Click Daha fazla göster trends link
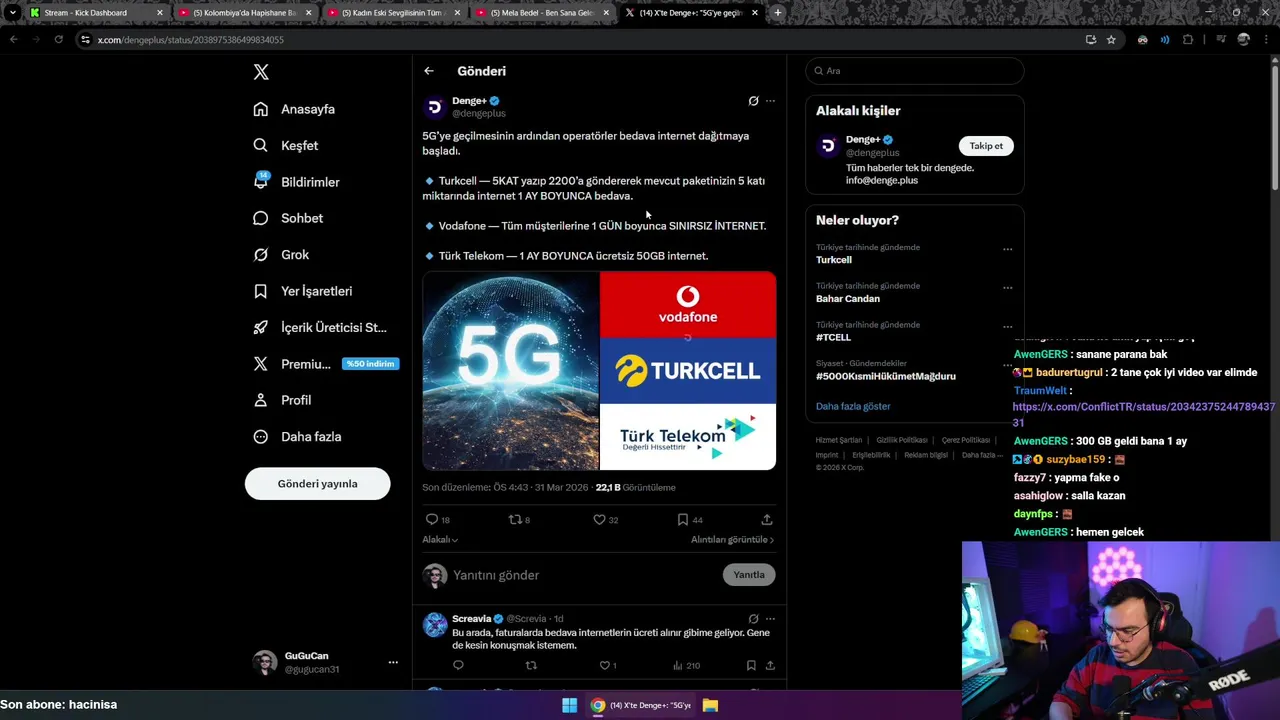The width and height of the screenshot is (1280, 720). coord(853,407)
